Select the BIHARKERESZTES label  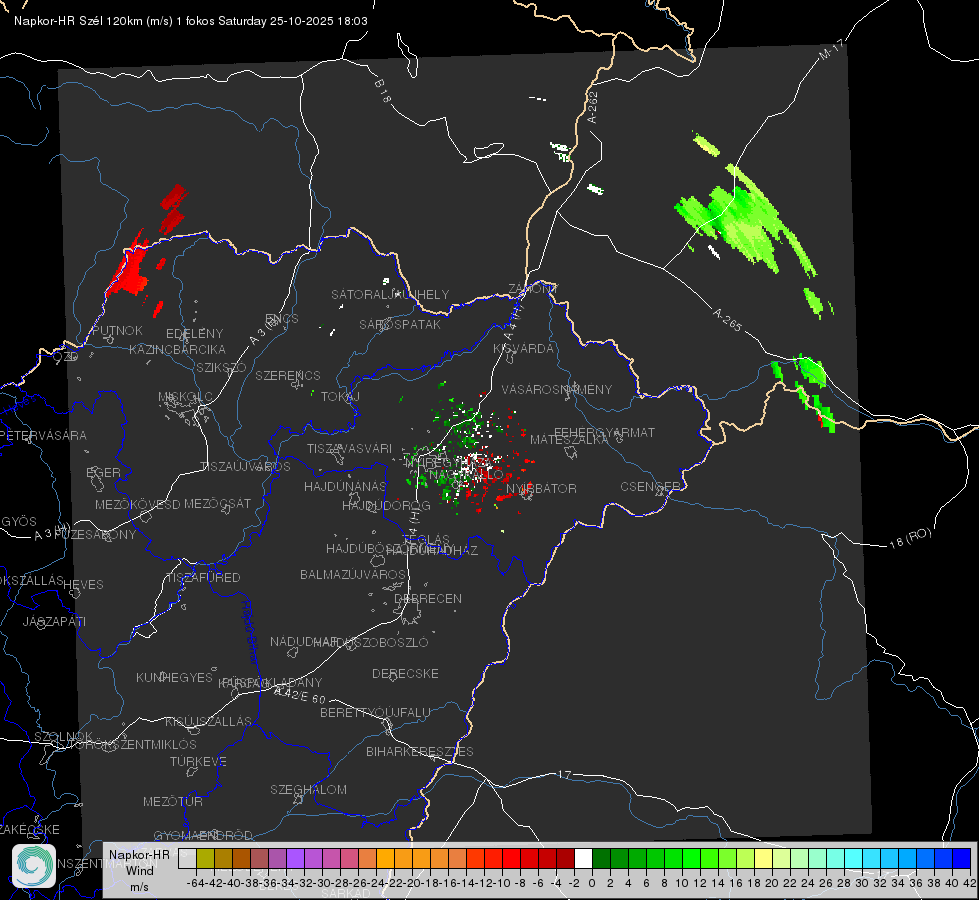pos(420,751)
